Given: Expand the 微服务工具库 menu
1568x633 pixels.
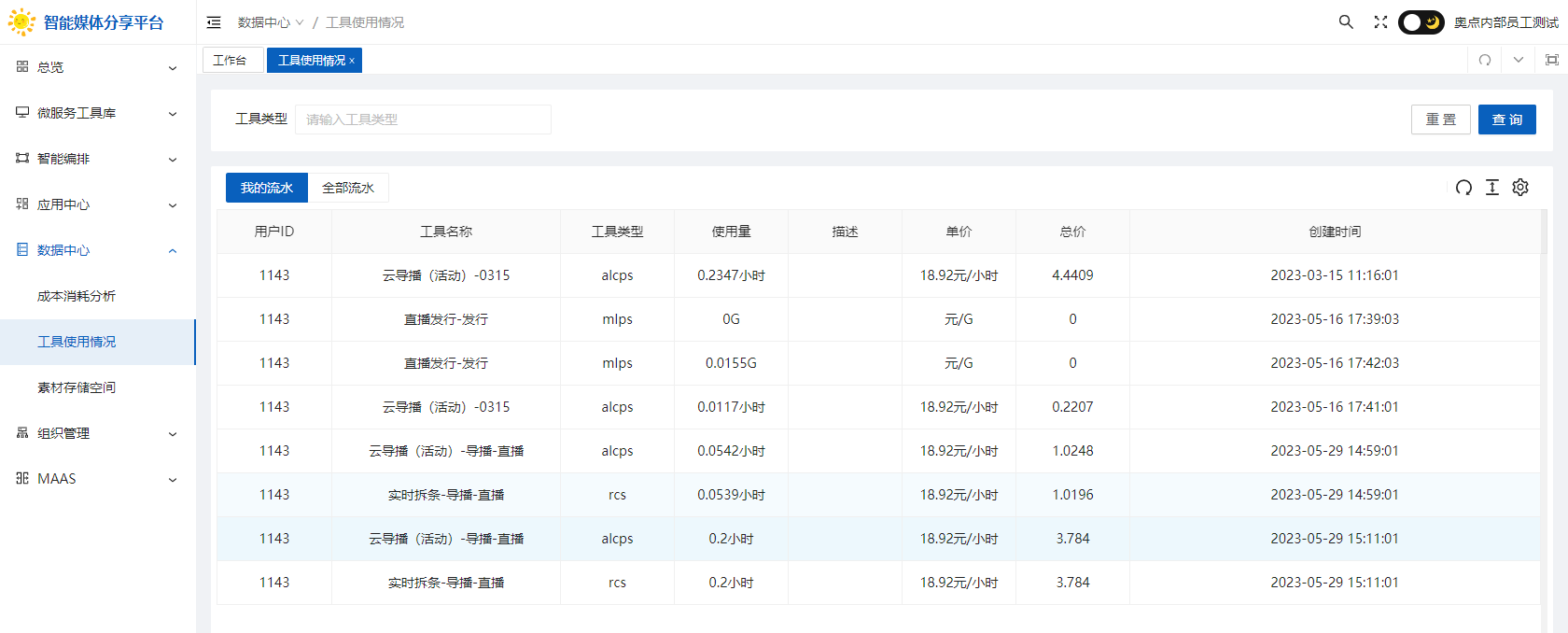Looking at the screenshot, I should [97, 113].
